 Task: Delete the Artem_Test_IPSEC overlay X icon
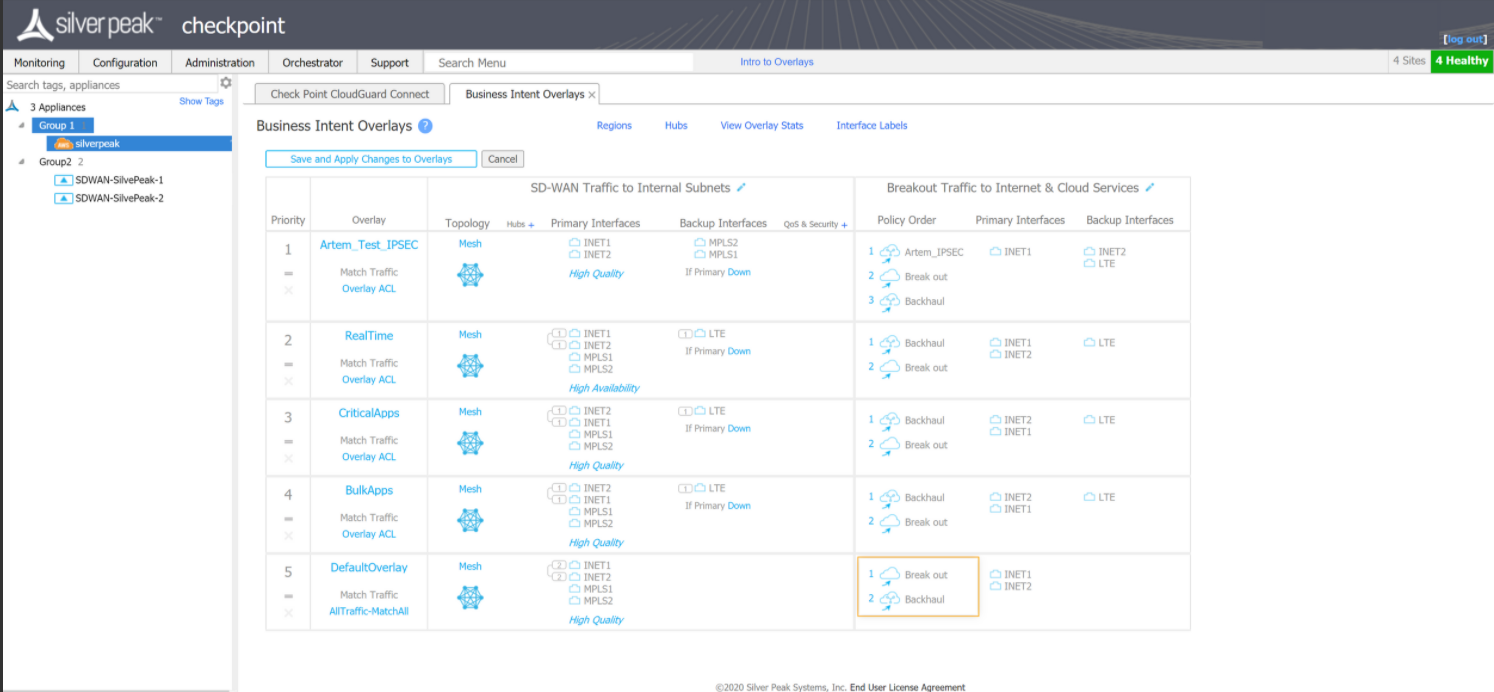[289, 290]
